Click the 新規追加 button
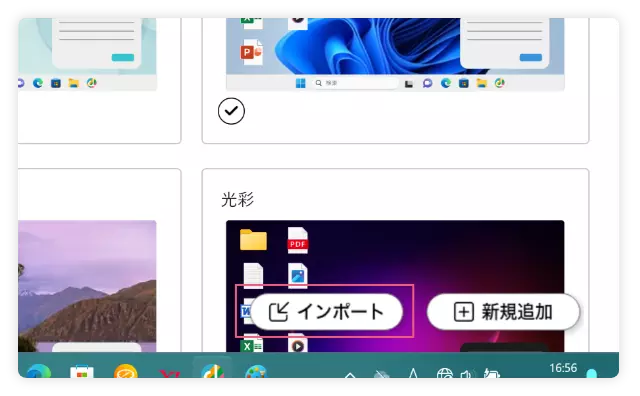 503,312
